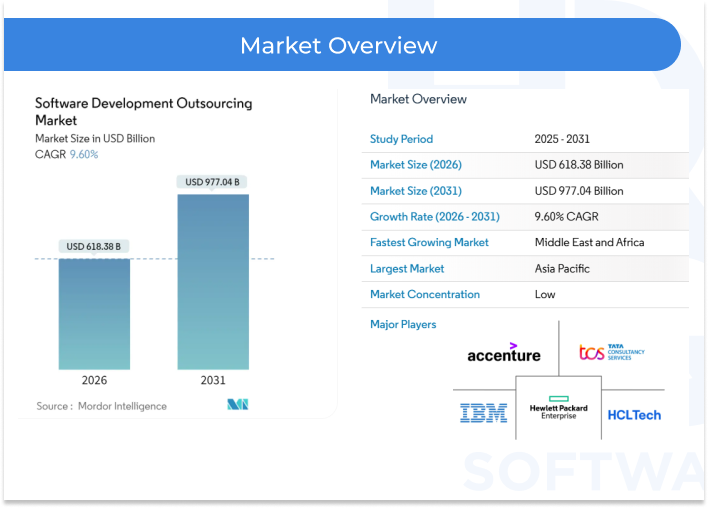Click the Mordor Intelligence logo beside source

(238, 404)
